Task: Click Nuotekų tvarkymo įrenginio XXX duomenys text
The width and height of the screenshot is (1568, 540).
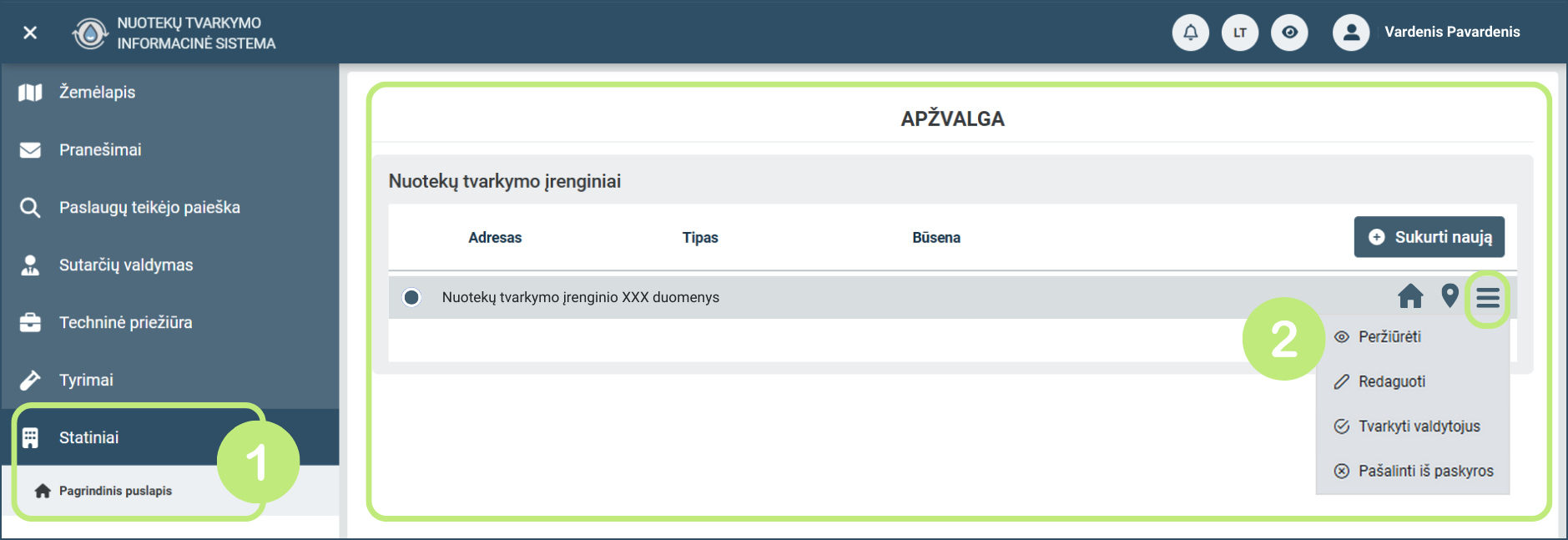Action: 581,297
